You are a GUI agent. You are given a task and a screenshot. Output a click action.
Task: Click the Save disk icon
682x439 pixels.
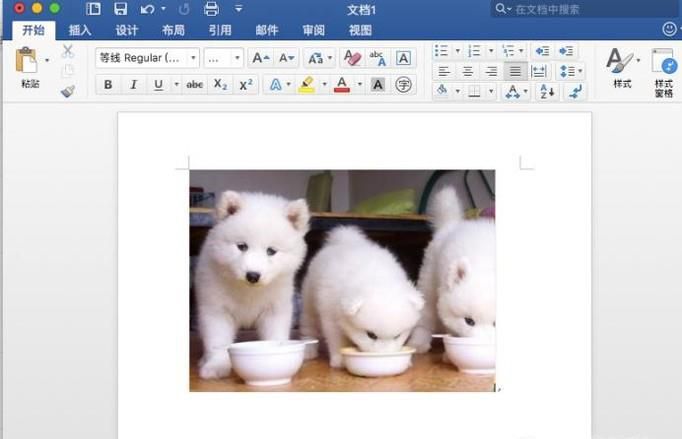pyautogui.click(x=120, y=8)
